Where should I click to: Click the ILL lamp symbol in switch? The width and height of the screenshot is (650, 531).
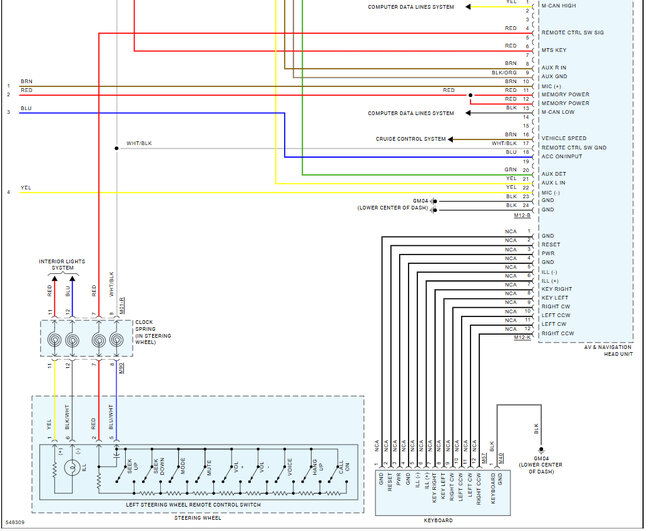(72, 468)
